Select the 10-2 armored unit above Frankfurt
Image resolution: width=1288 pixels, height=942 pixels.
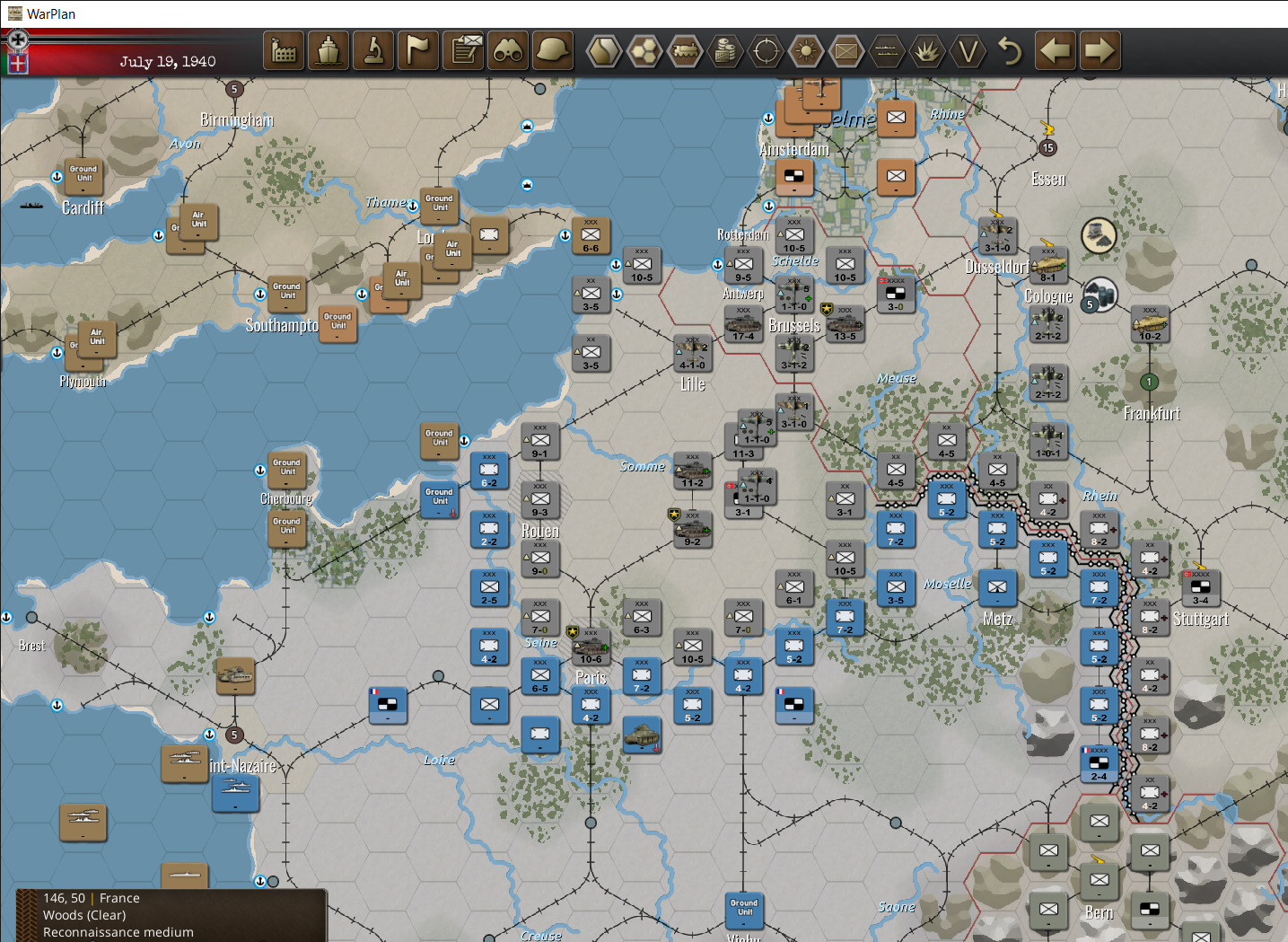pos(1150,323)
